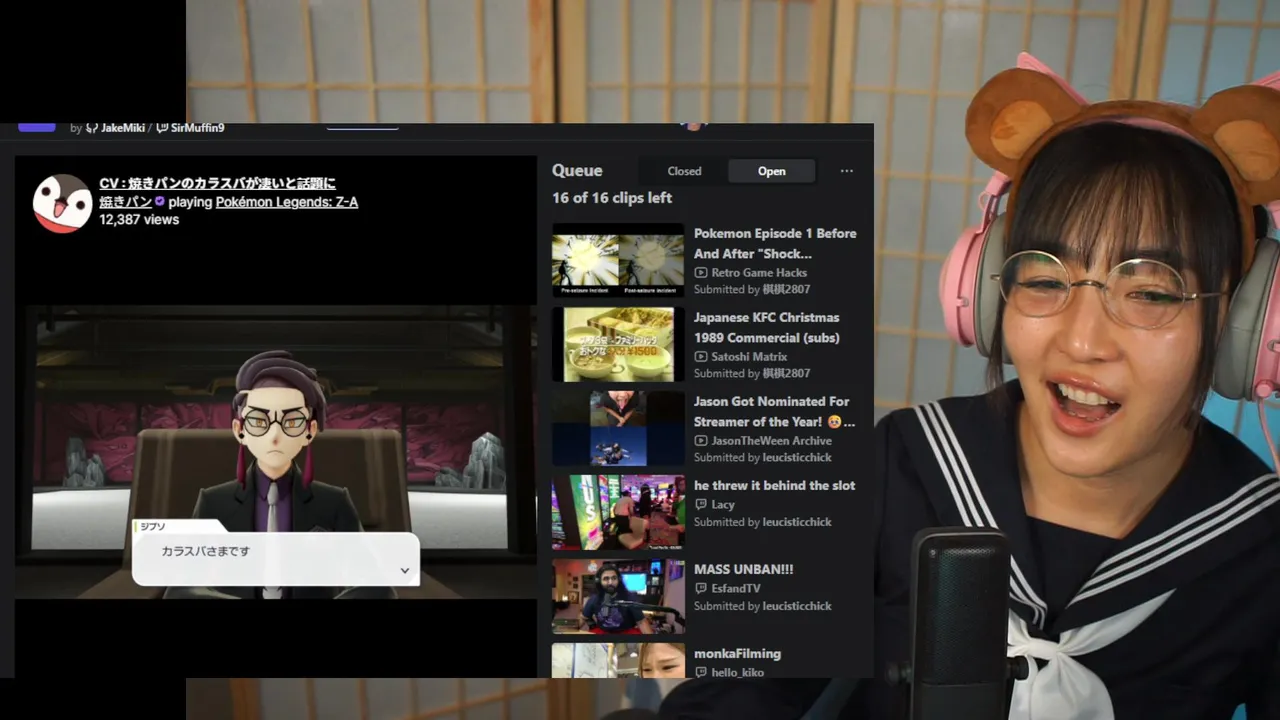The width and height of the screenshot is (1280, 720).
Task: Open the CV clip title link
Action: point(217,183)
